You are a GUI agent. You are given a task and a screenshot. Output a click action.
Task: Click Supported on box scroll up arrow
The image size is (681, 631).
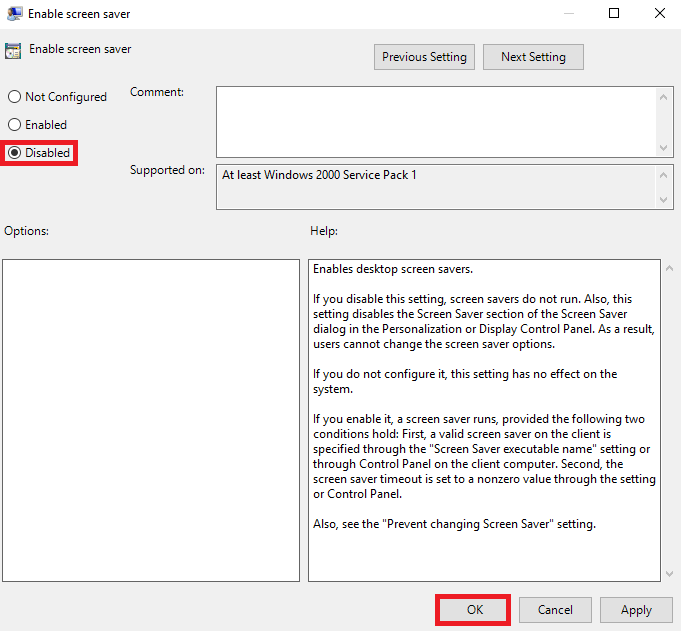[x=663, y=175]
